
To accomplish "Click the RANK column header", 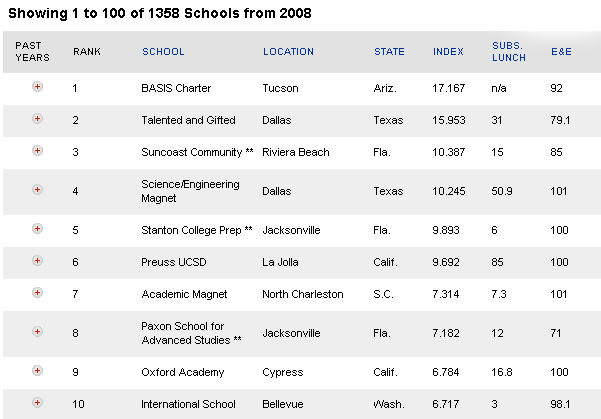I will pyautogui.click(x=87, y=52).
